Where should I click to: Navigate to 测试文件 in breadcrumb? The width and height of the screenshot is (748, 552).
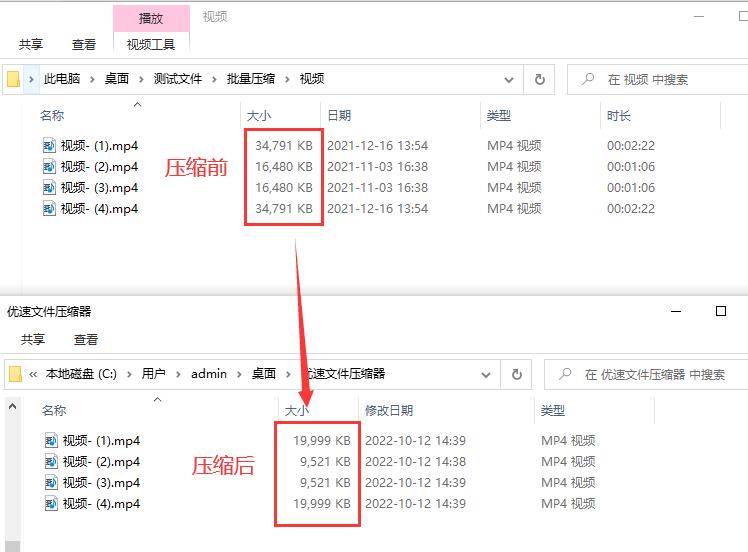pos(178,79)
